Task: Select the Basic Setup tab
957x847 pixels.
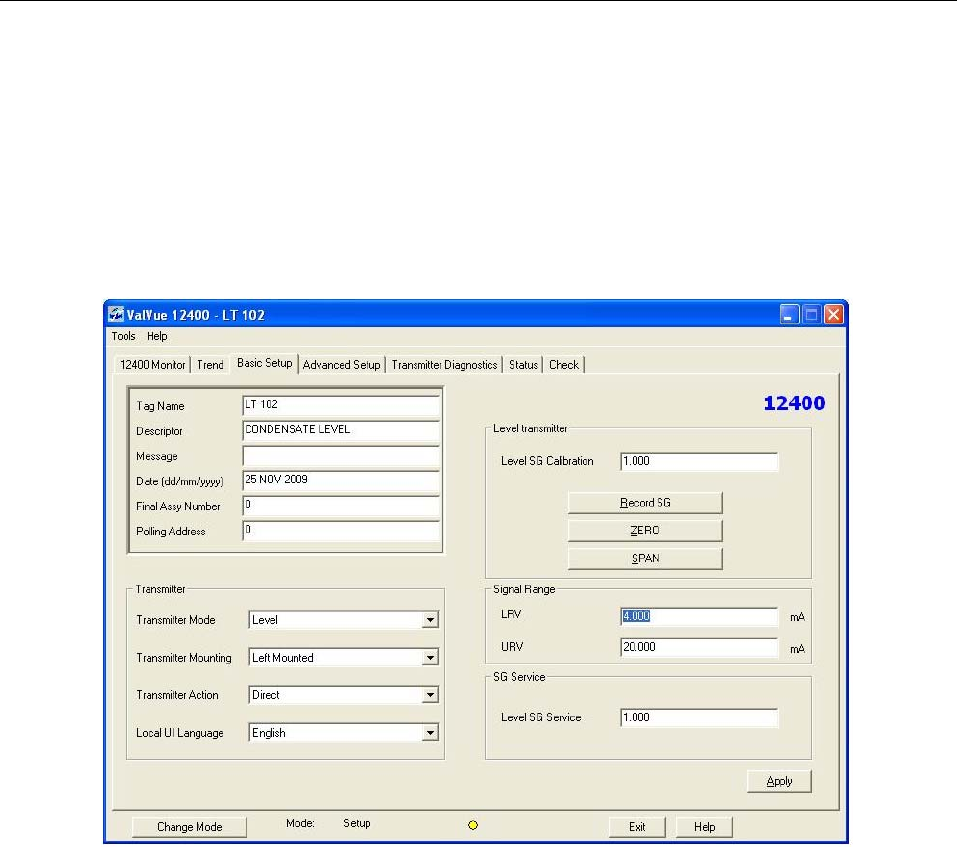Action: point(264,363)
